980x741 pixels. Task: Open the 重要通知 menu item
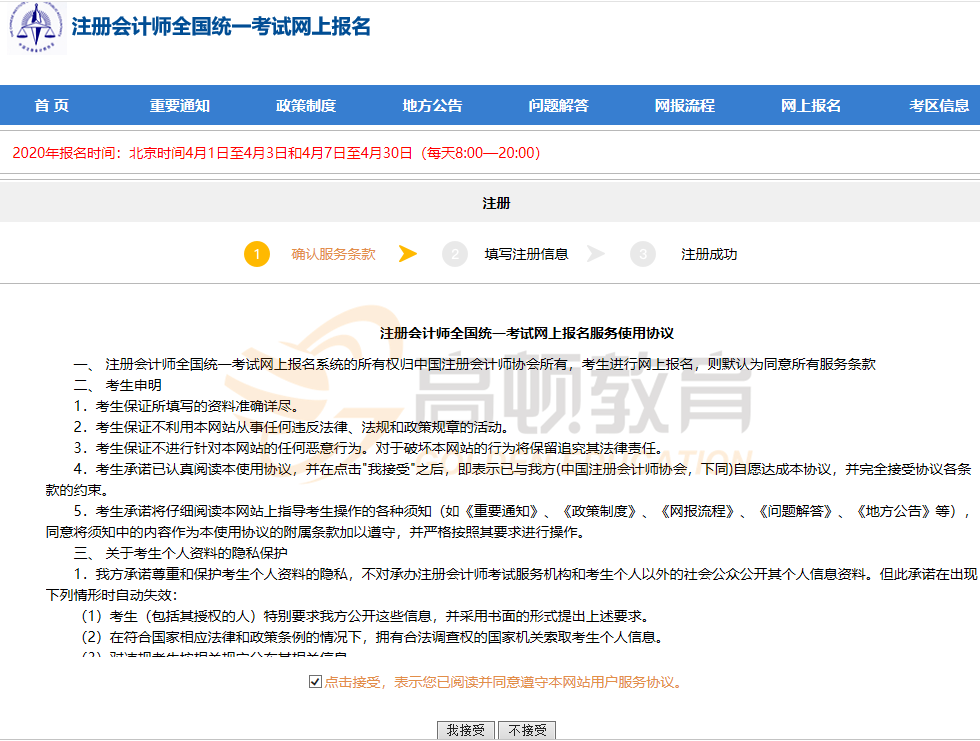click(180, 106)
